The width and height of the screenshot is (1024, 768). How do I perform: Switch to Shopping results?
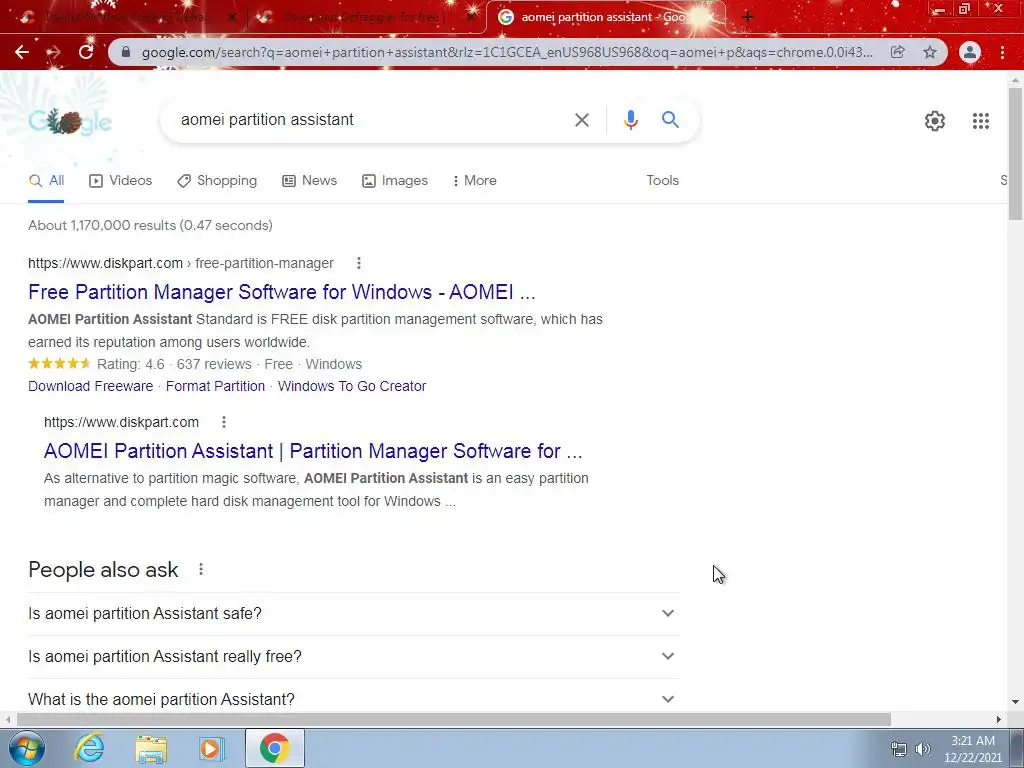[217, 180]
